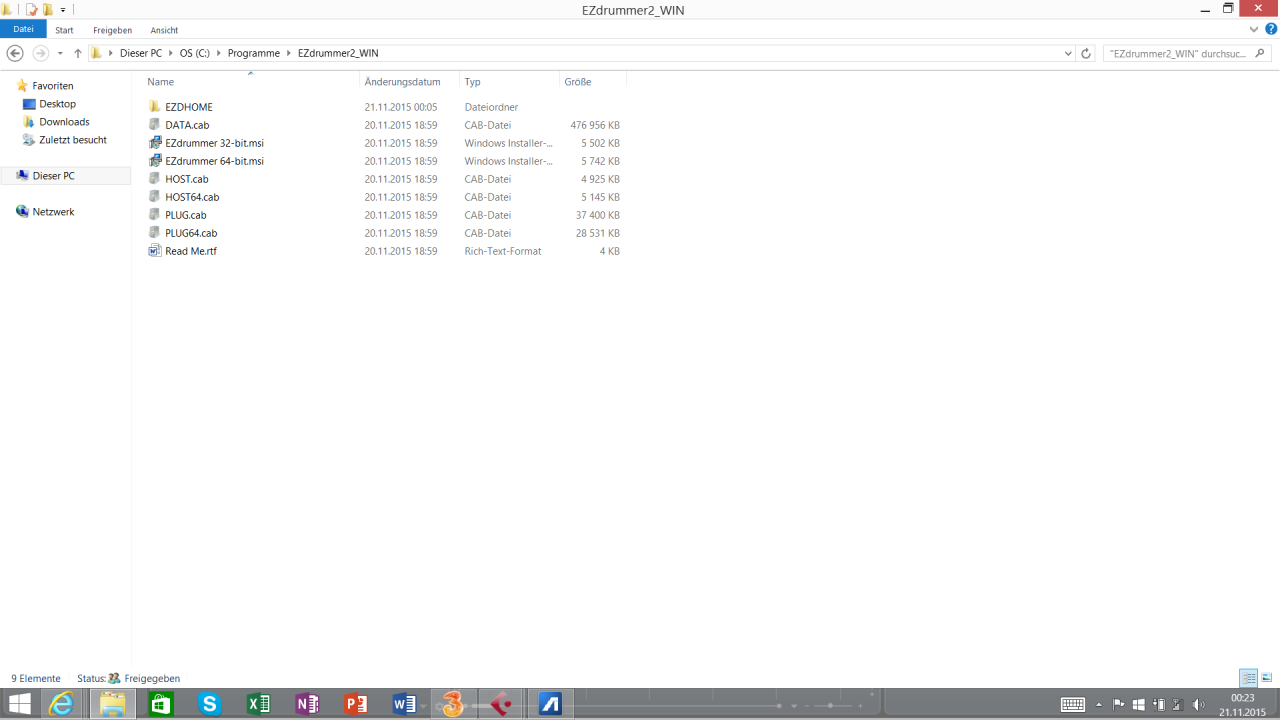Open PowerPoint from the taskbar

(356, 704)
